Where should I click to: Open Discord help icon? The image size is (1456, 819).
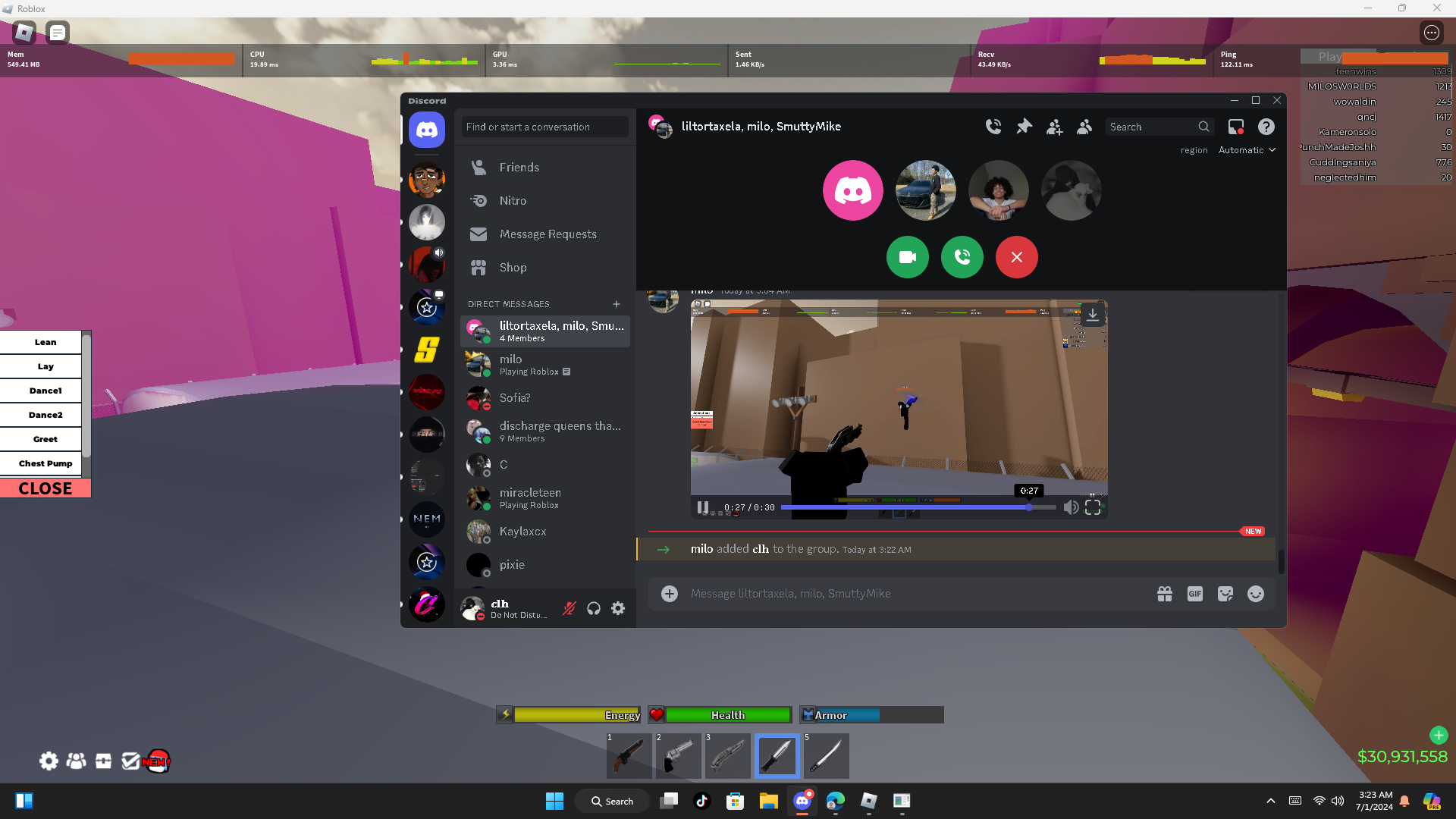(x=1266, y=127)
